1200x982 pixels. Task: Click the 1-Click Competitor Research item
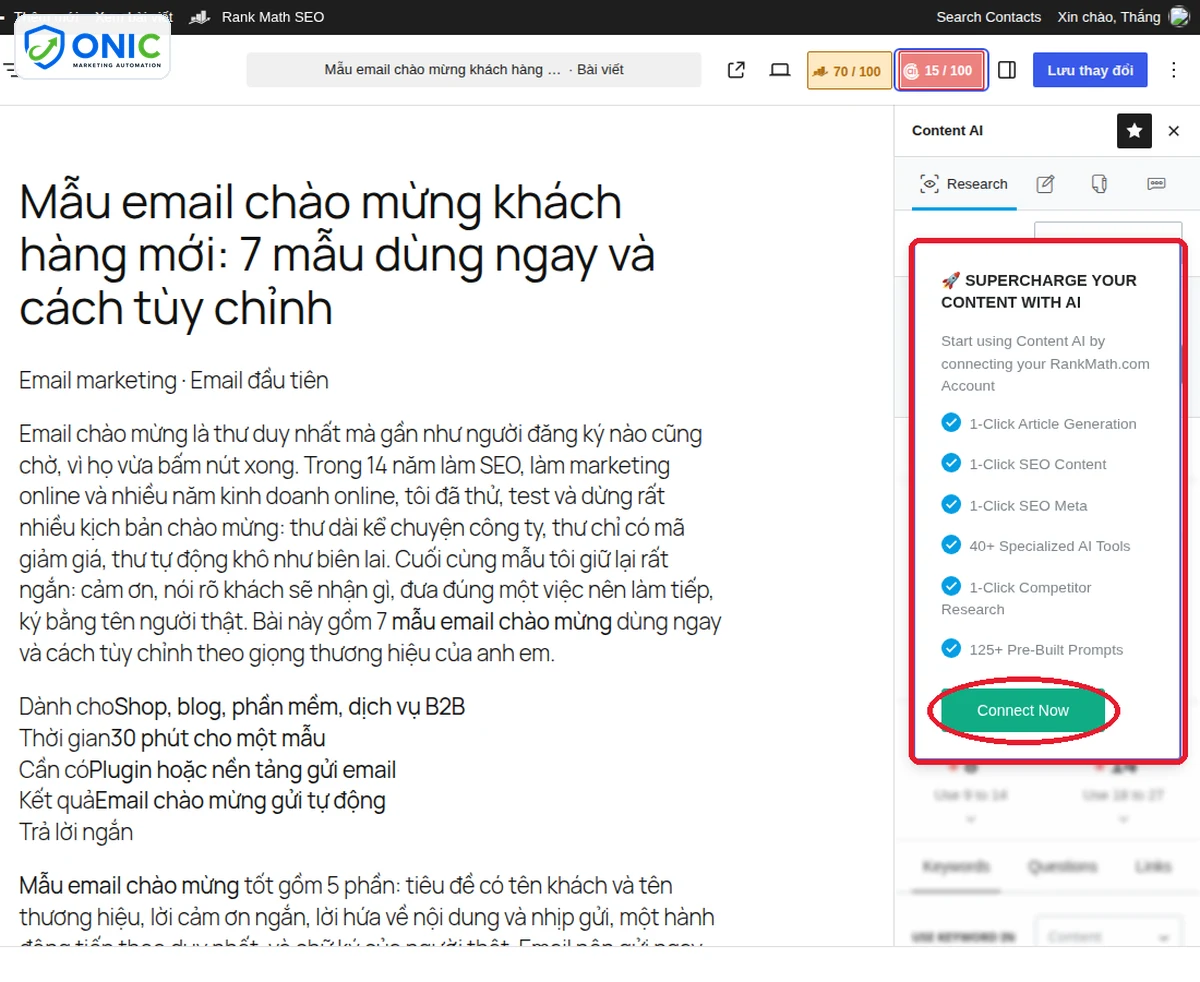1016,597
